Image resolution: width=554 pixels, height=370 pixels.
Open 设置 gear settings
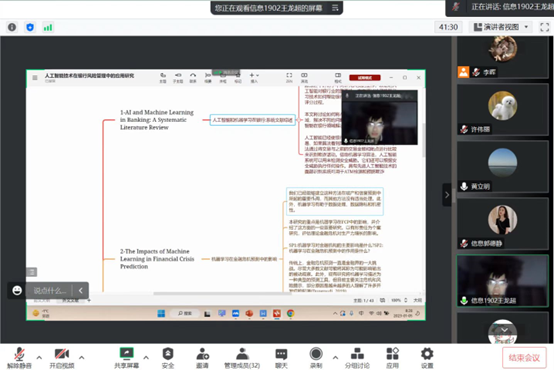[x=427, y=358]
